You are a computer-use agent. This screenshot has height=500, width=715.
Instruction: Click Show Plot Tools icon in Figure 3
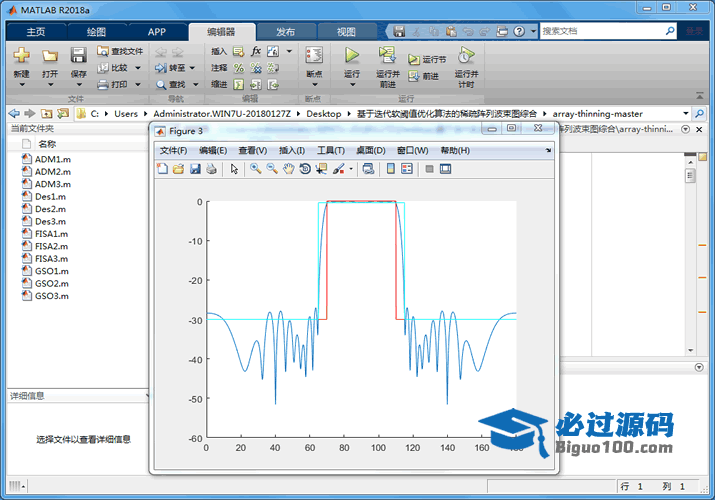point(446,169)
